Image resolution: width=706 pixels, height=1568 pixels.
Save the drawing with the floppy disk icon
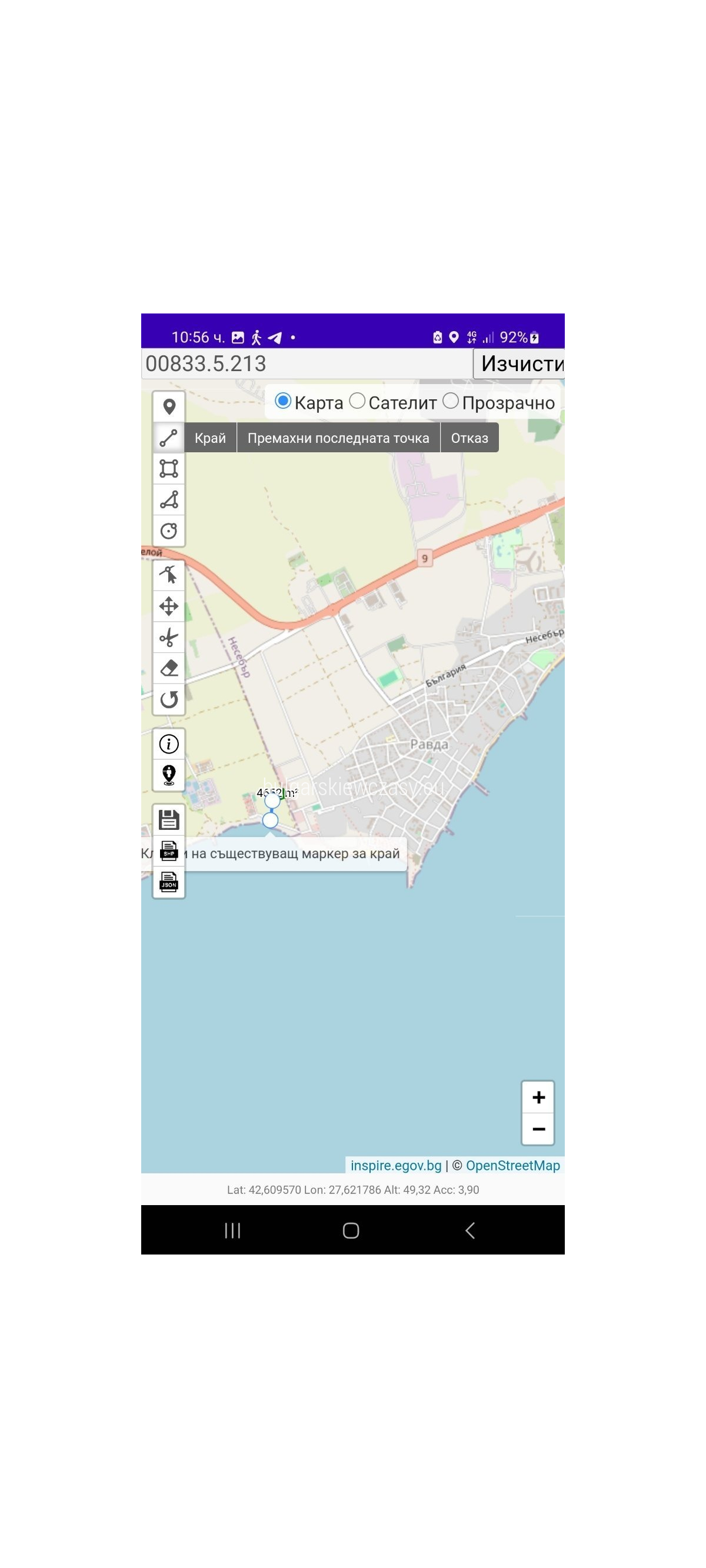tap(169, 819)
